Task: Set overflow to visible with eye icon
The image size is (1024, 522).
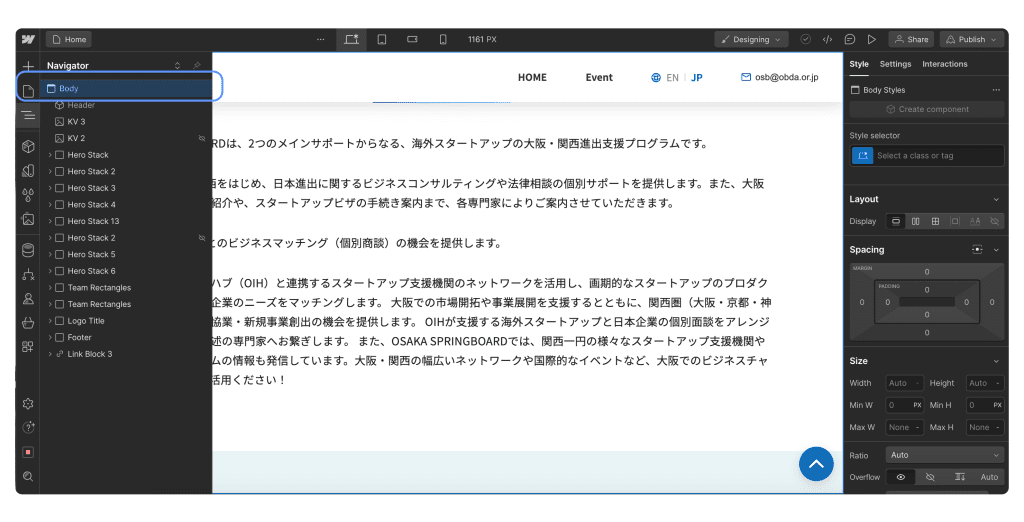Action: (x=900, y=477)
